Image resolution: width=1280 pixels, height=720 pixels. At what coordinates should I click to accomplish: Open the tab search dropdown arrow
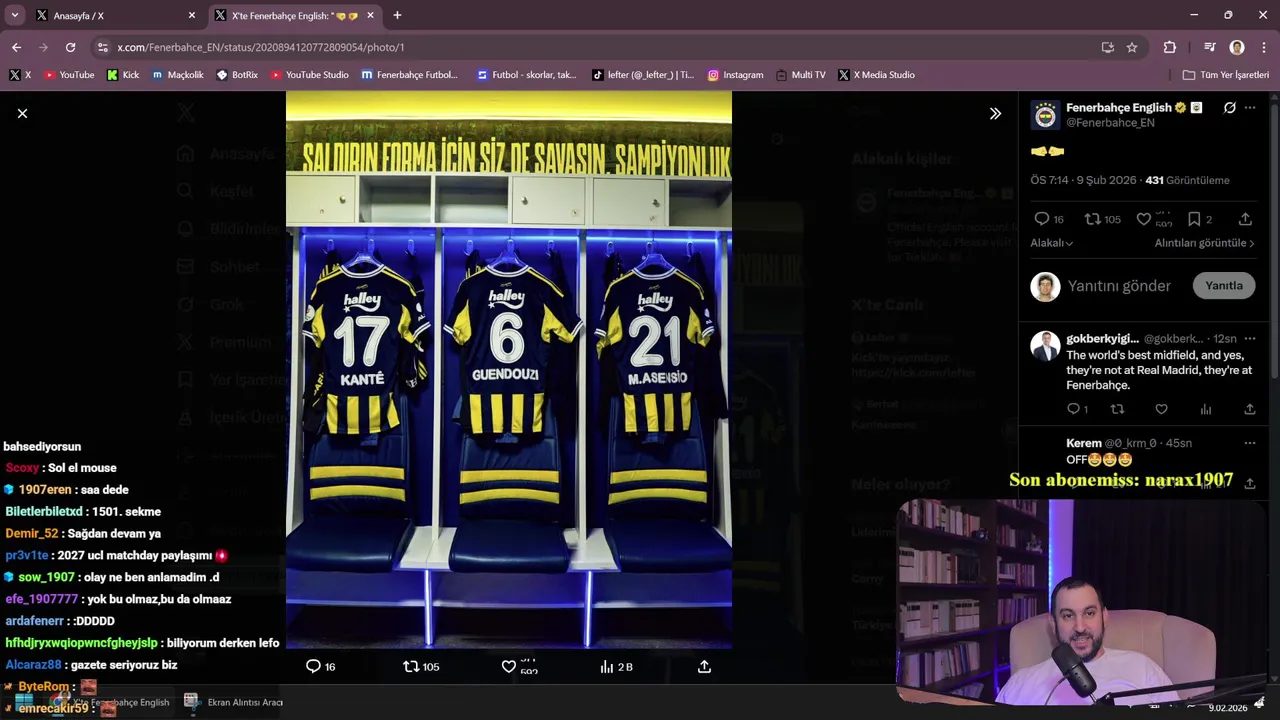click(x=14, y=15)
